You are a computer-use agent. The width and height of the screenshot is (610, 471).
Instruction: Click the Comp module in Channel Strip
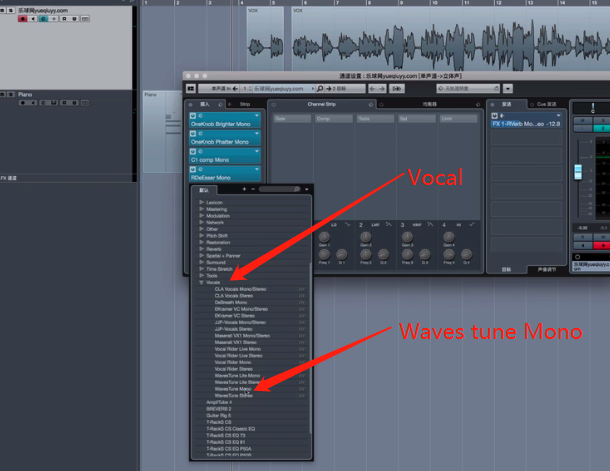pos(334,119)
